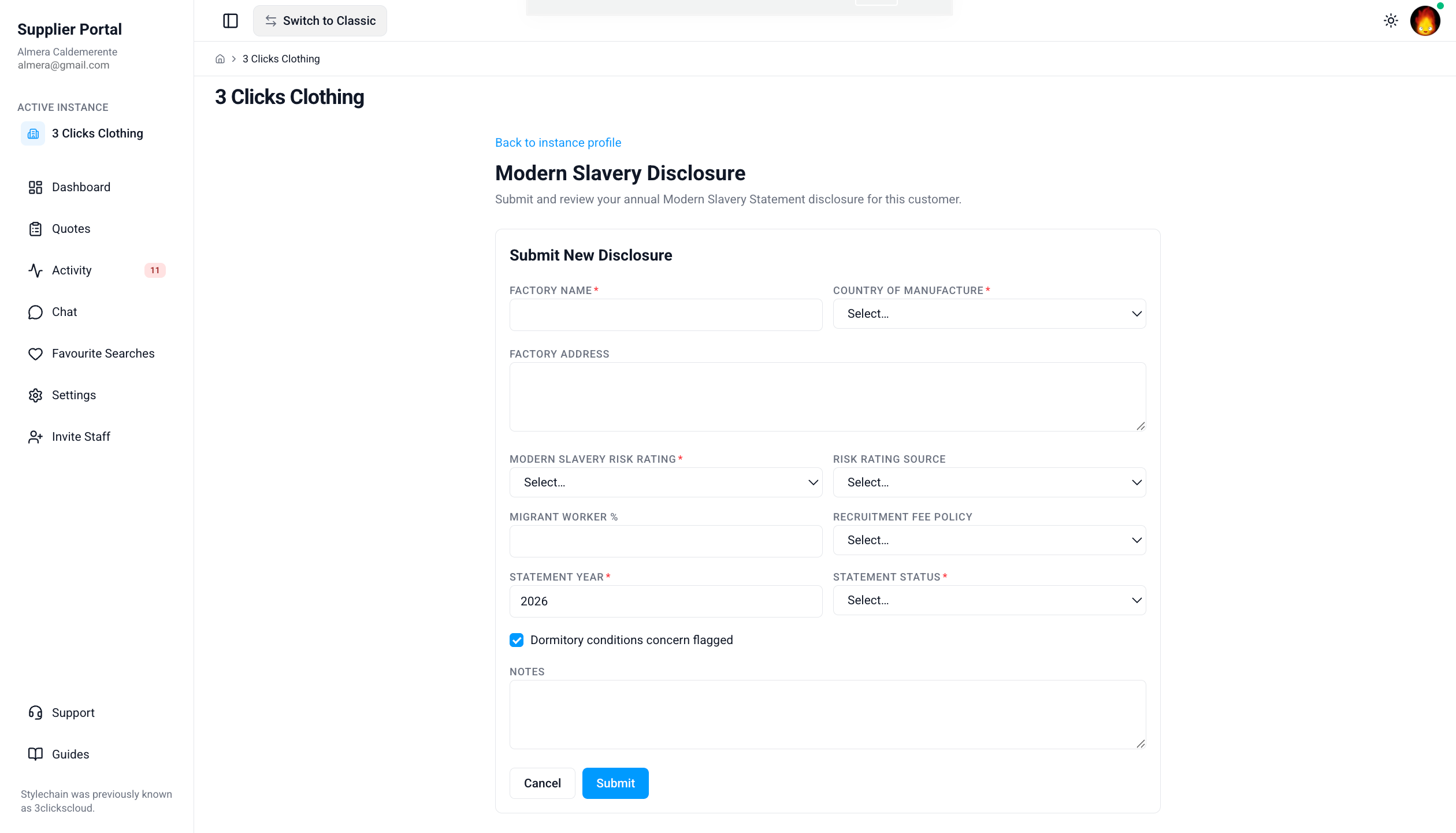Image resolution: width=1456 pixels, height=833 pixels.
Task: Toggle light/dark theme sun icon
Action: [1391, 21]
